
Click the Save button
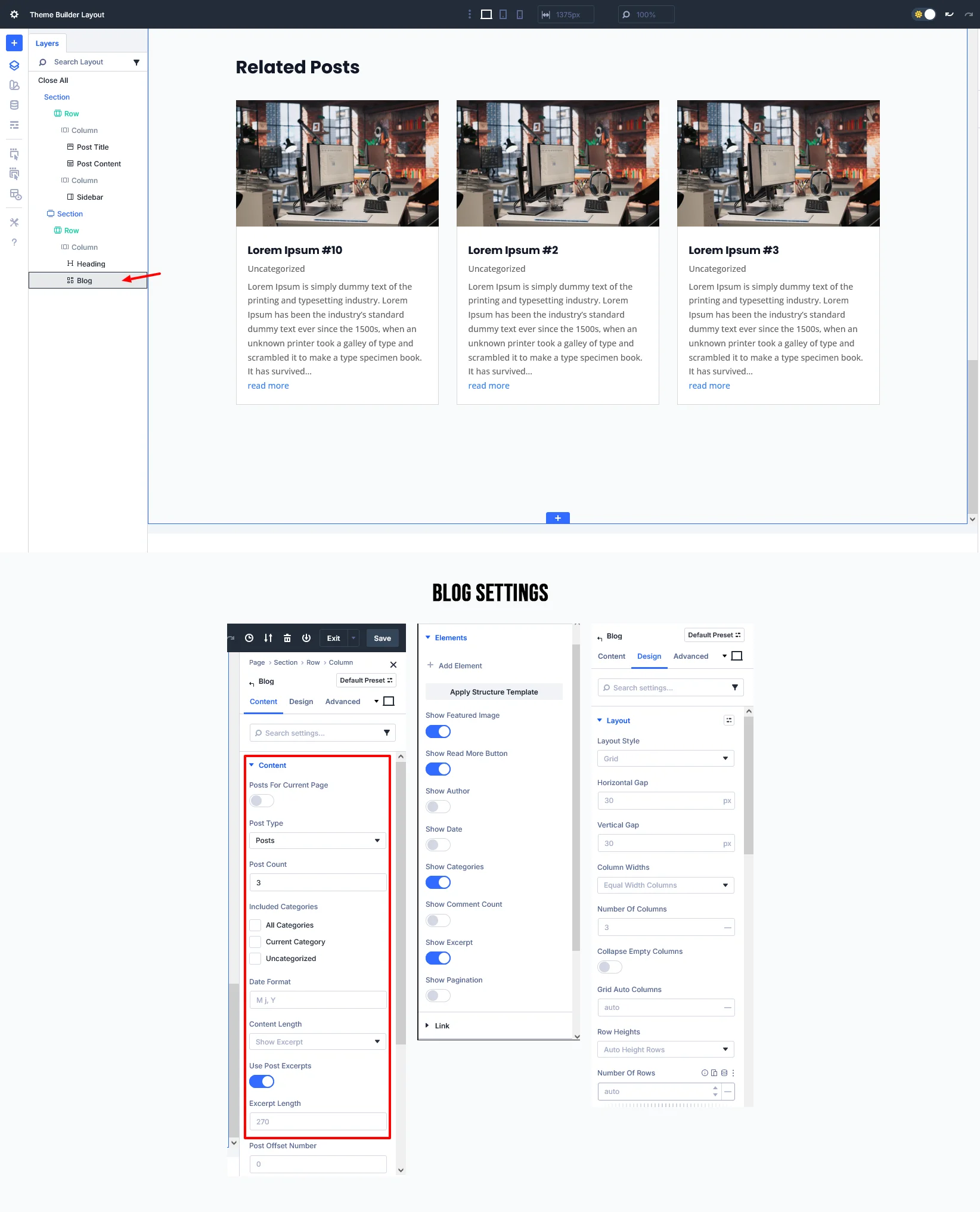pos(382,638)
